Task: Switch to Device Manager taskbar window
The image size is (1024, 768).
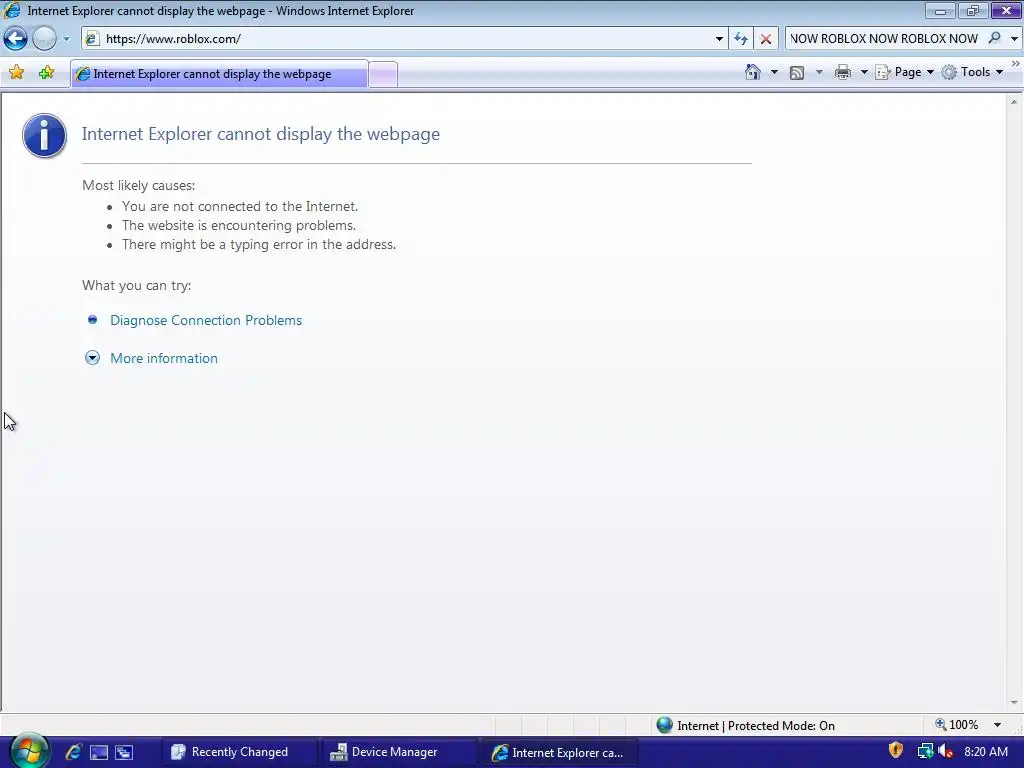Action: pyautogui.click(x=398, y=752)
